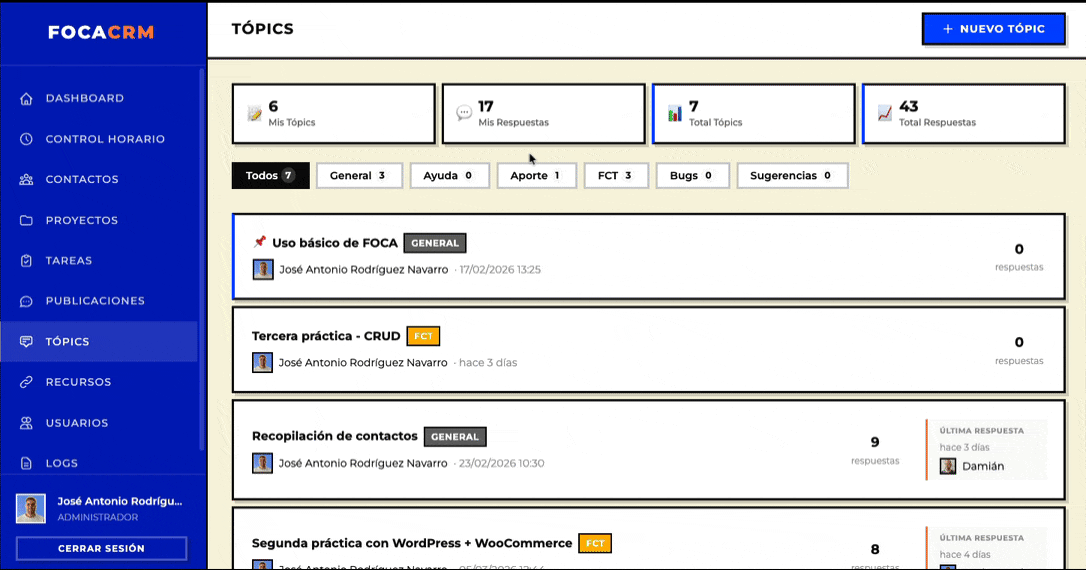The width and height of the screenshot is (1086, 570).
Task: Click the Mis Tópics stat card
Action: [x=333, y=114]
